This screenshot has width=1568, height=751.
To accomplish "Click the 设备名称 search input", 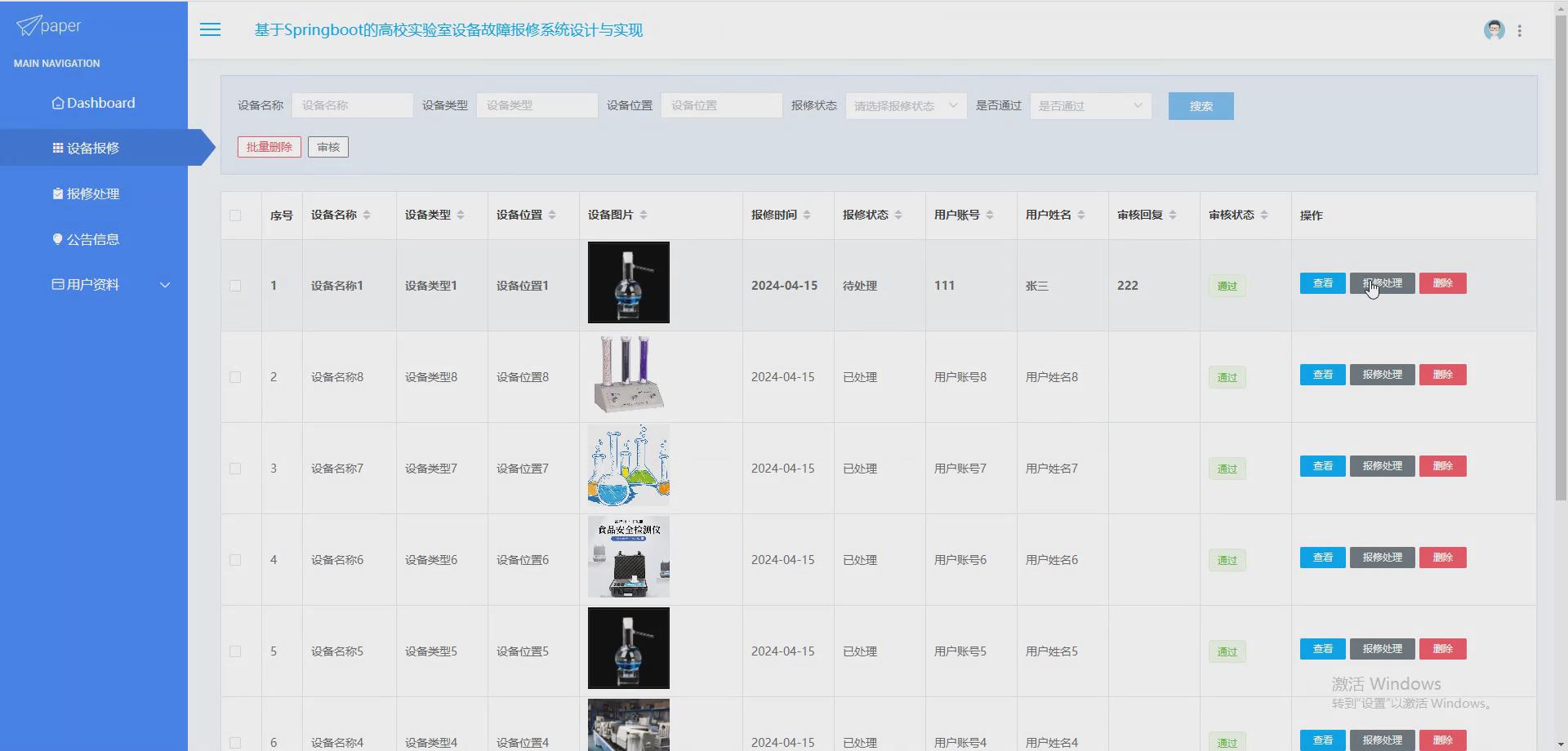I will 352,105.
